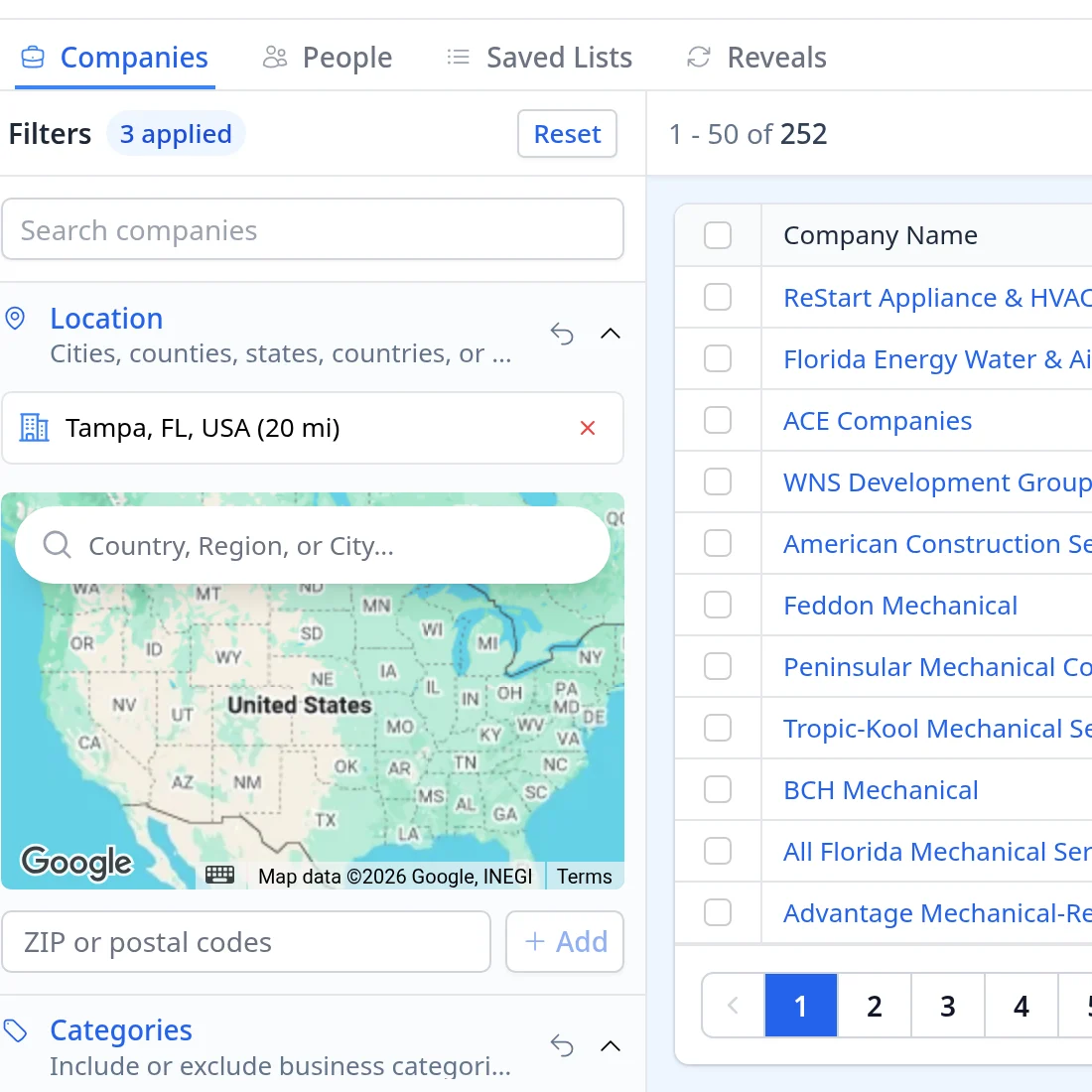
Task: Check the All Florida Mechanical row
Action: tap(718, 851)
